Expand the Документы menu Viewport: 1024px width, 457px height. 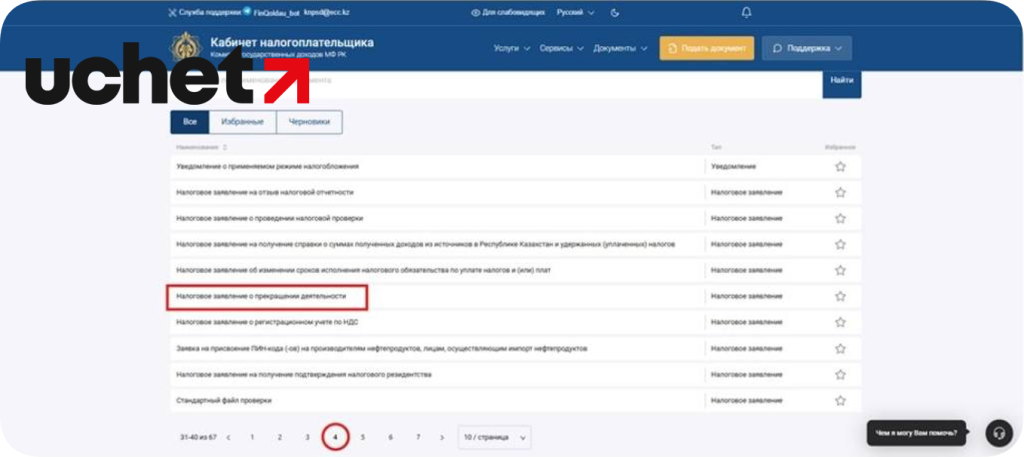pos(620,48)
